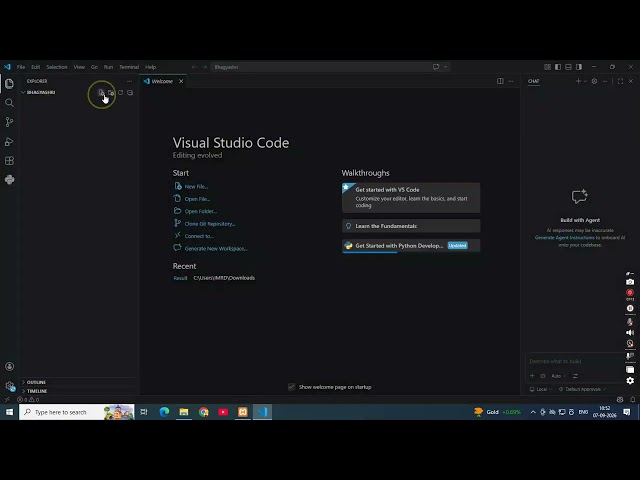The image size is (640, 480).
Task: Toggle primary side bar visibility
Action: tap(558, 67)
